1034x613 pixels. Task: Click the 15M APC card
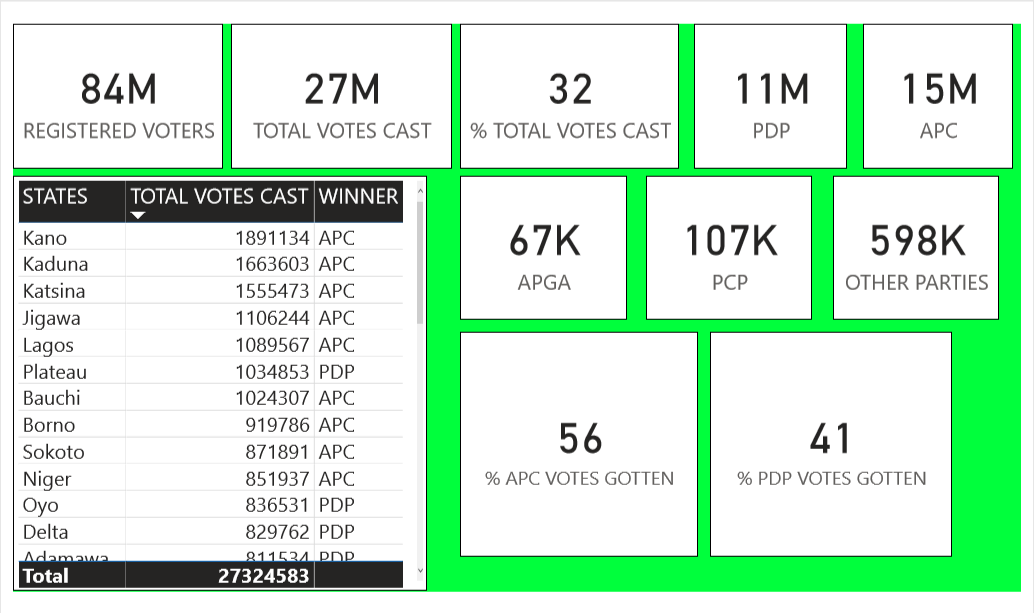coord(938,97)
